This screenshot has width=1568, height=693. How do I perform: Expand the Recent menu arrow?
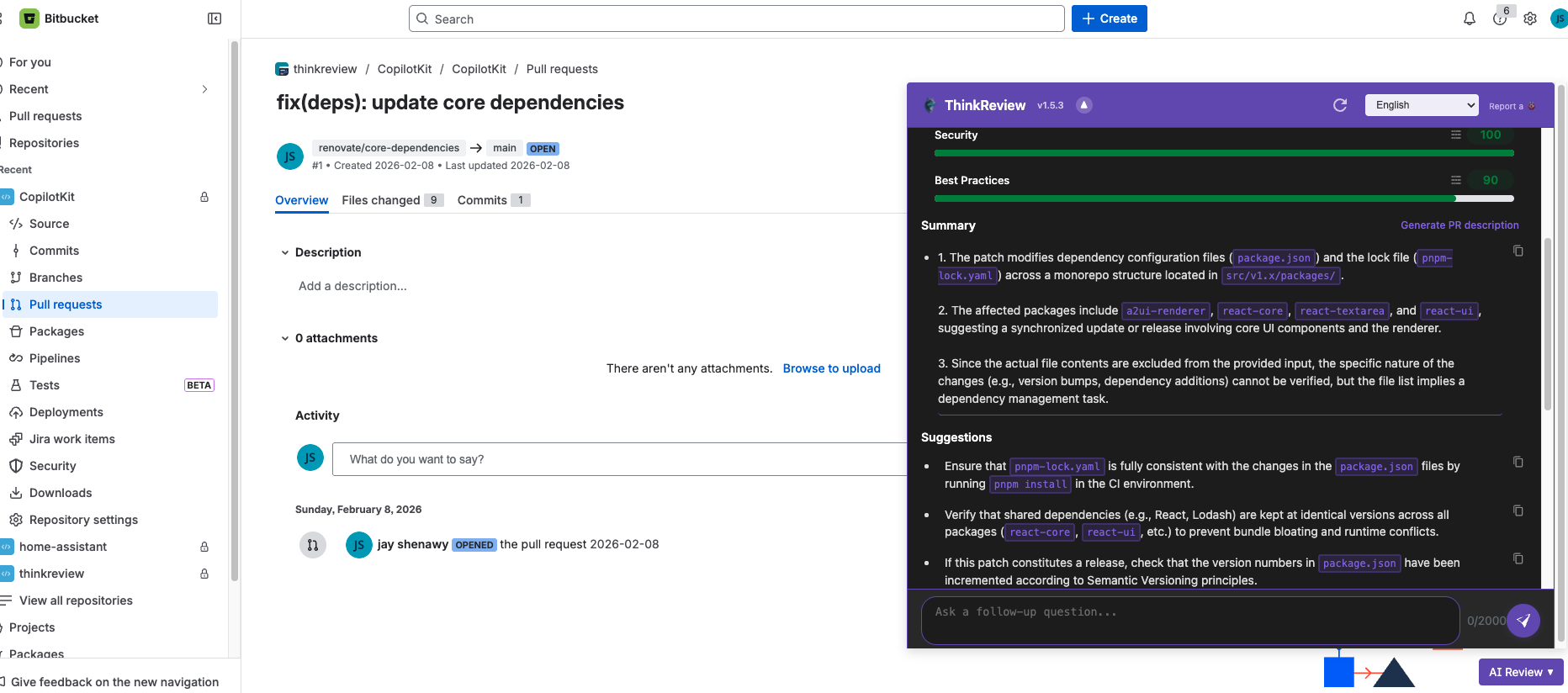[x=204, y=89]
